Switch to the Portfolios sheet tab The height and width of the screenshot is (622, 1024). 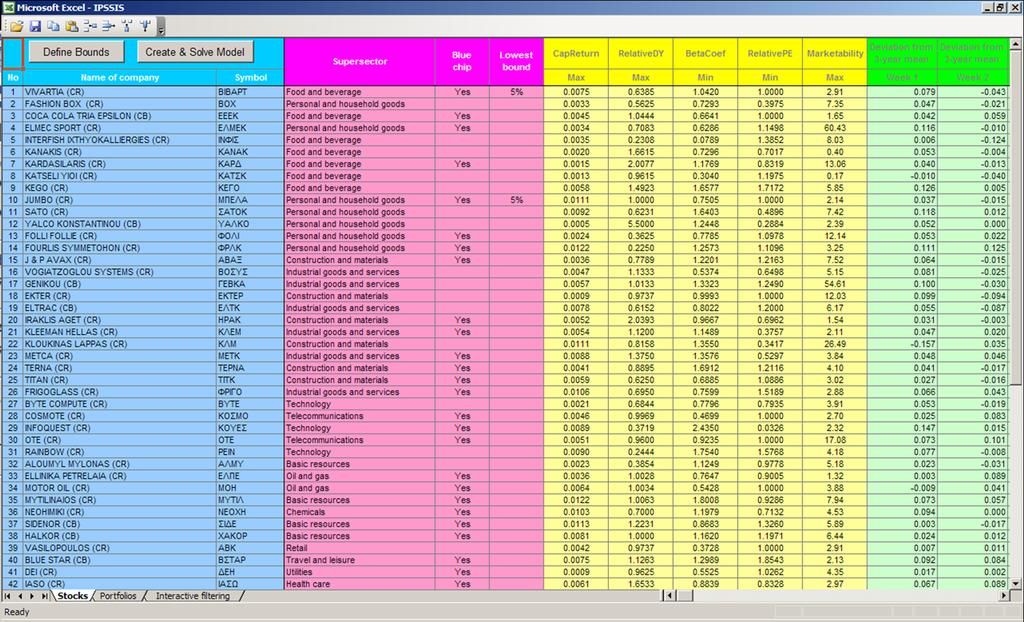tap(118, 596)
